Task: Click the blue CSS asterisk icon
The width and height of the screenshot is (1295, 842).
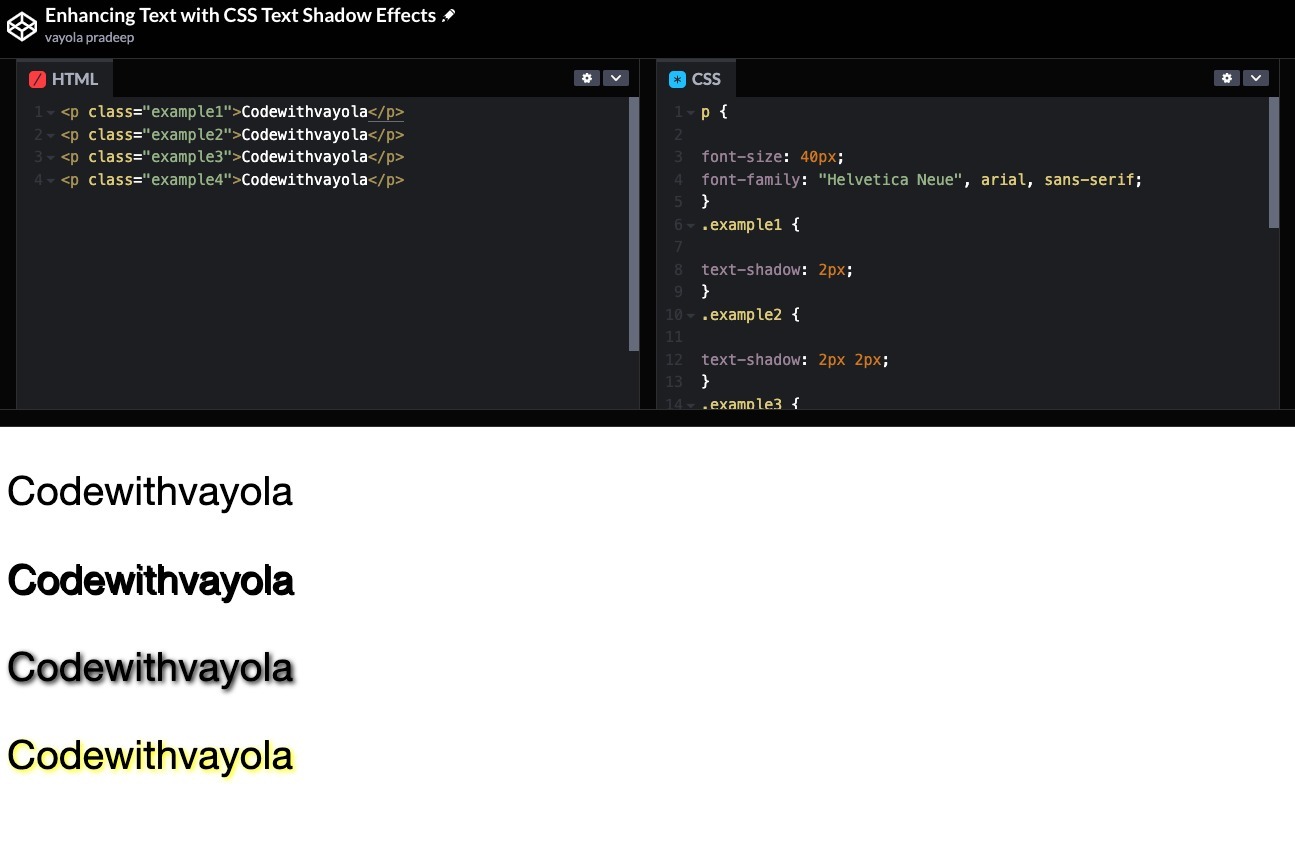Action: [678, 79]
